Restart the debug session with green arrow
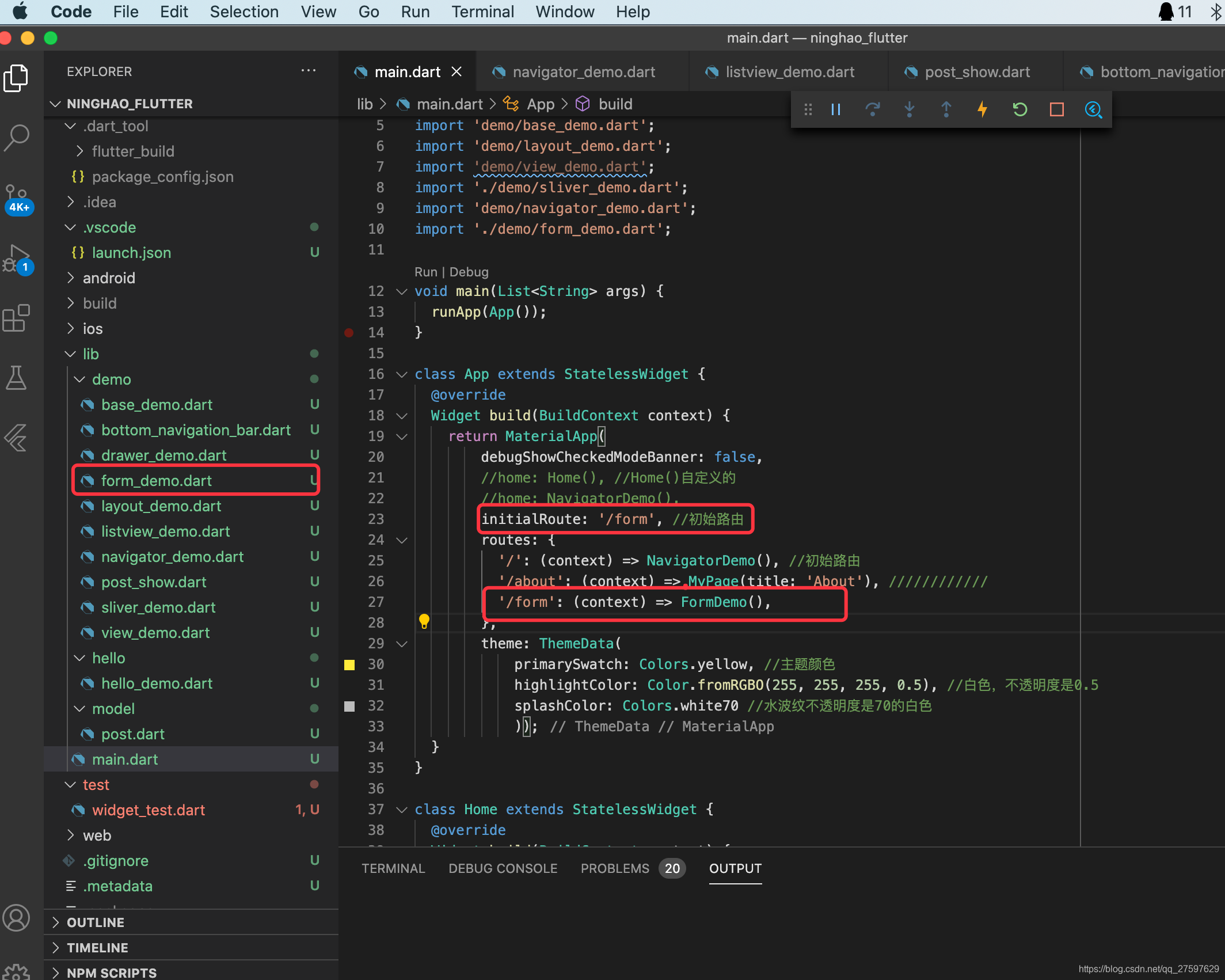 click(1020, 109)
